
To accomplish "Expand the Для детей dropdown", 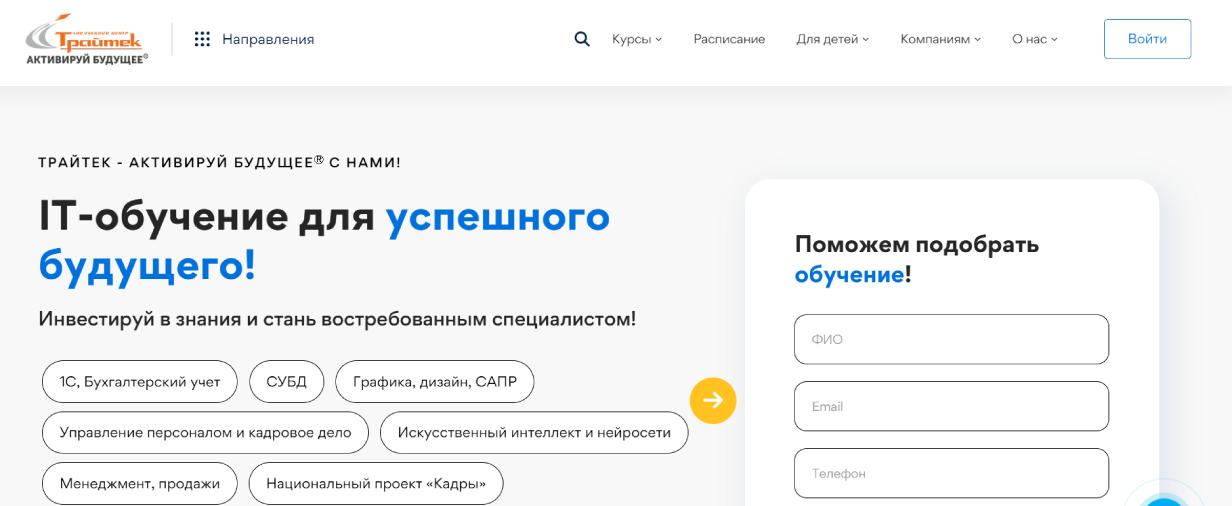I will click(833, 39).
